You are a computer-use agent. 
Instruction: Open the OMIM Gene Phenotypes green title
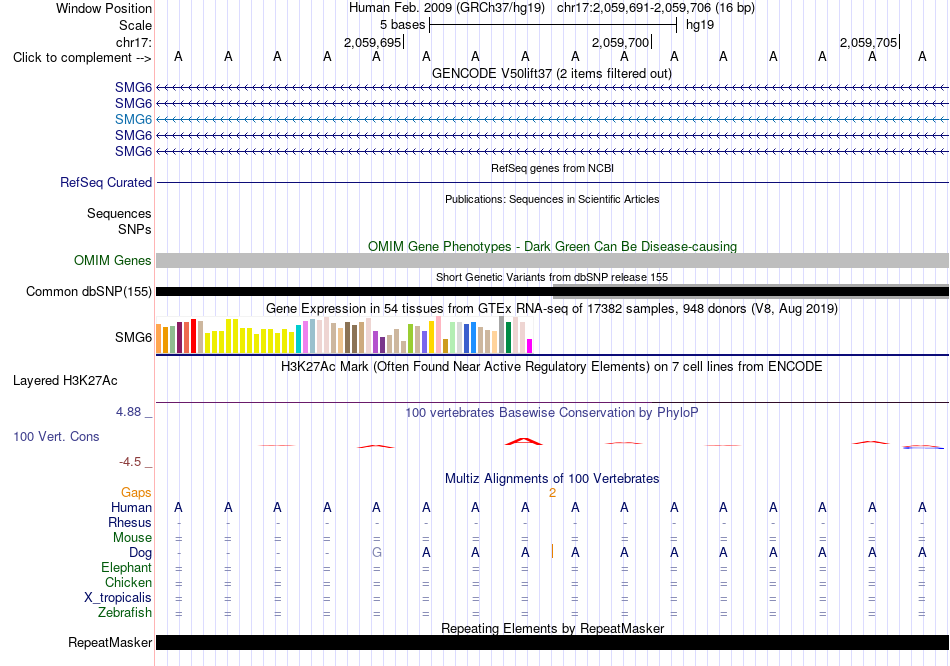[x=552, y=247]
